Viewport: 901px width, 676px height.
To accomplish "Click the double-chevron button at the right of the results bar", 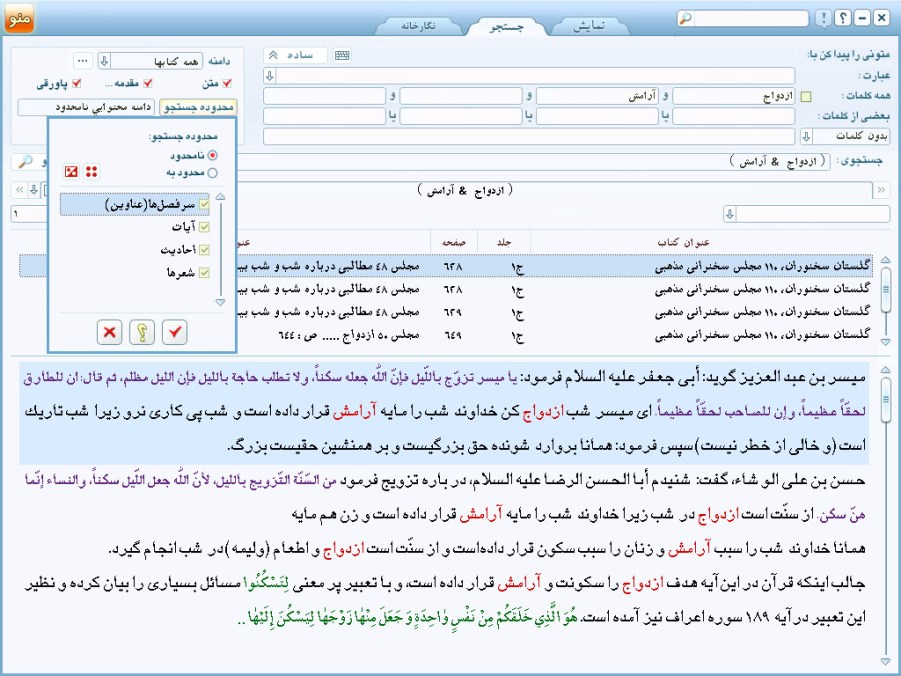I will (x=881, y=189).
